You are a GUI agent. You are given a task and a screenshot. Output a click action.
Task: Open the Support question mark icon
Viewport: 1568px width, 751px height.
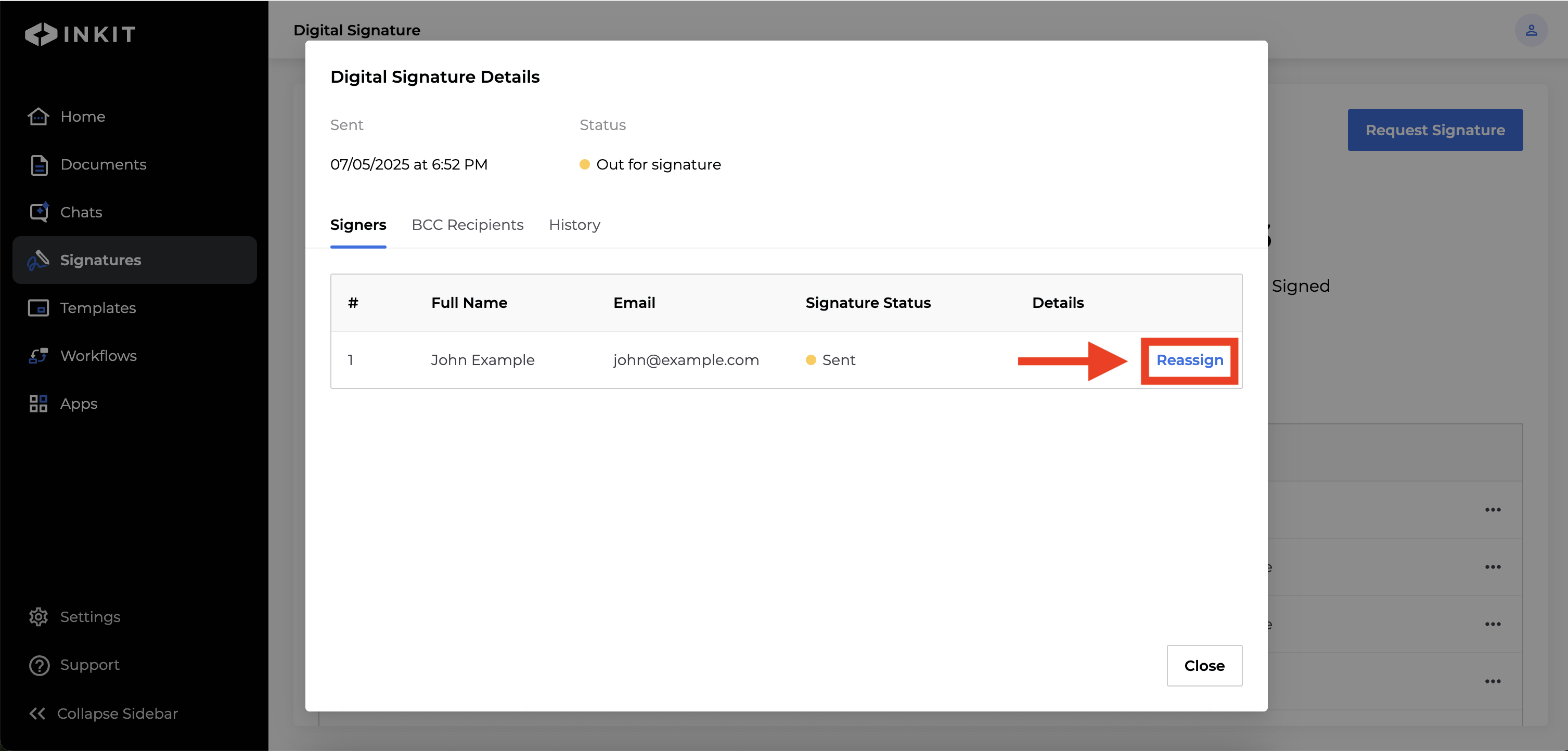point(39,665)
